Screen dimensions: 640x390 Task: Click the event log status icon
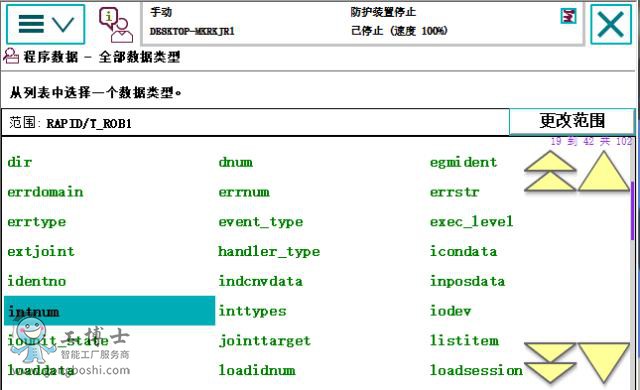pyautogui.click(x=568, y=16)
